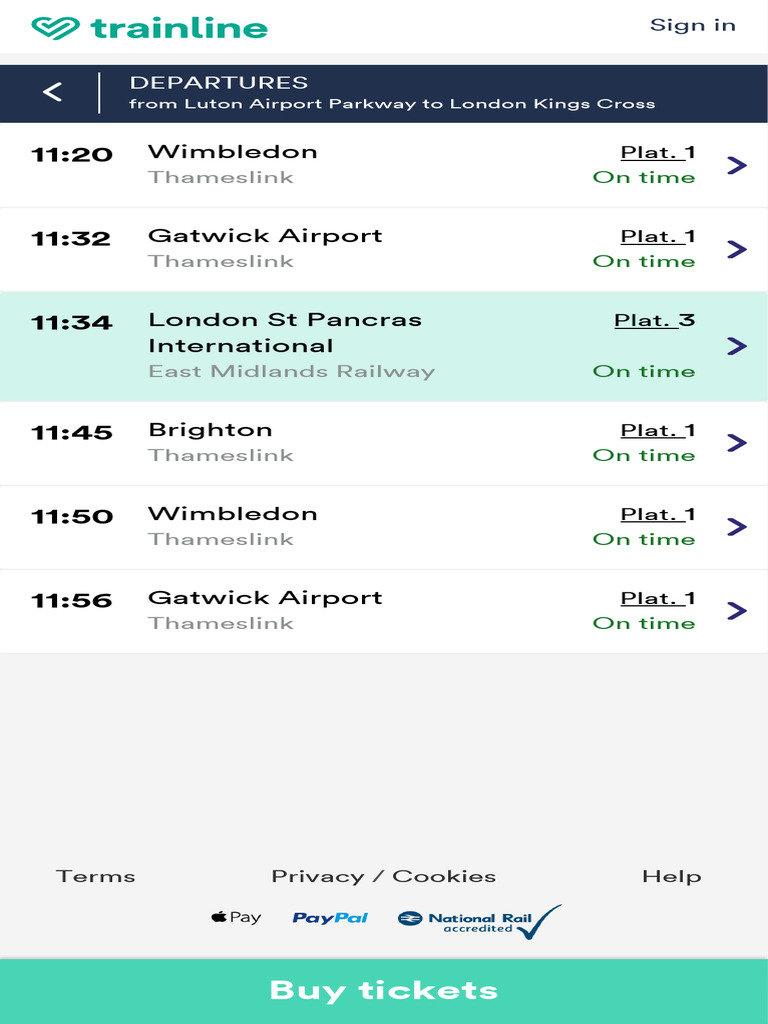This screenshot has height=1024, width=768.
Task: Click the National Rail accredited badge
Action: (x=479, y=921)
